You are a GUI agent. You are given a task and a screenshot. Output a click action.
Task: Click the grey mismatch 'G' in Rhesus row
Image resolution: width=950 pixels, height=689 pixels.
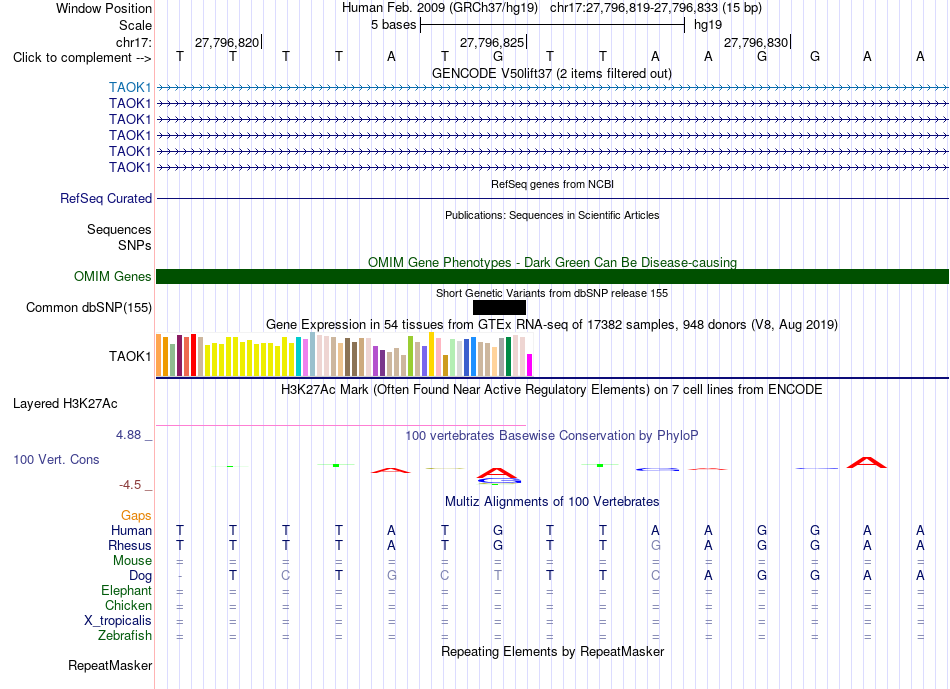(656, 545)
